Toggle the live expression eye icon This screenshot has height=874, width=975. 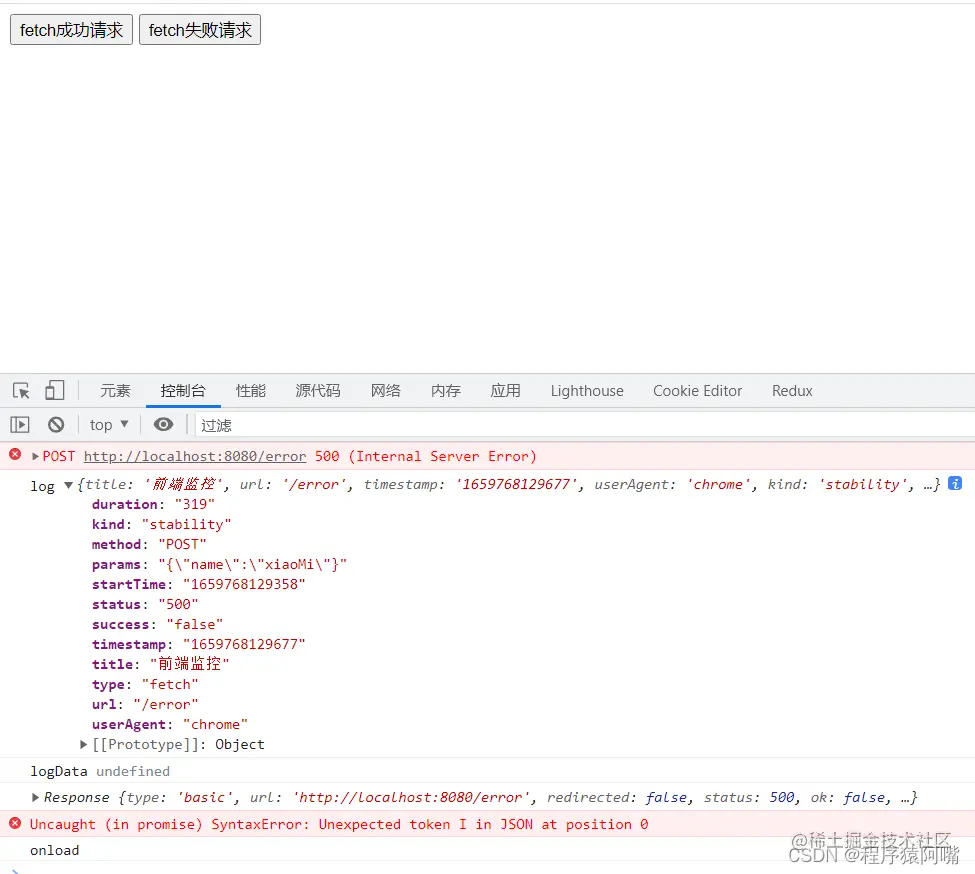point(164,425)
